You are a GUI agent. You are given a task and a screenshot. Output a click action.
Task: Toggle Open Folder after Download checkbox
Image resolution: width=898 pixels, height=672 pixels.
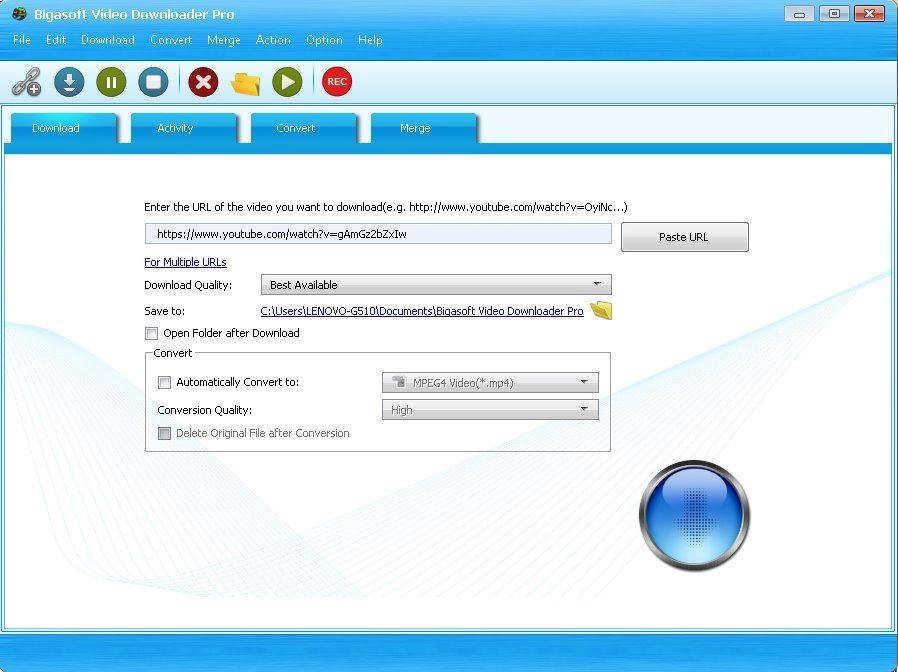click(x=151, y=333)
